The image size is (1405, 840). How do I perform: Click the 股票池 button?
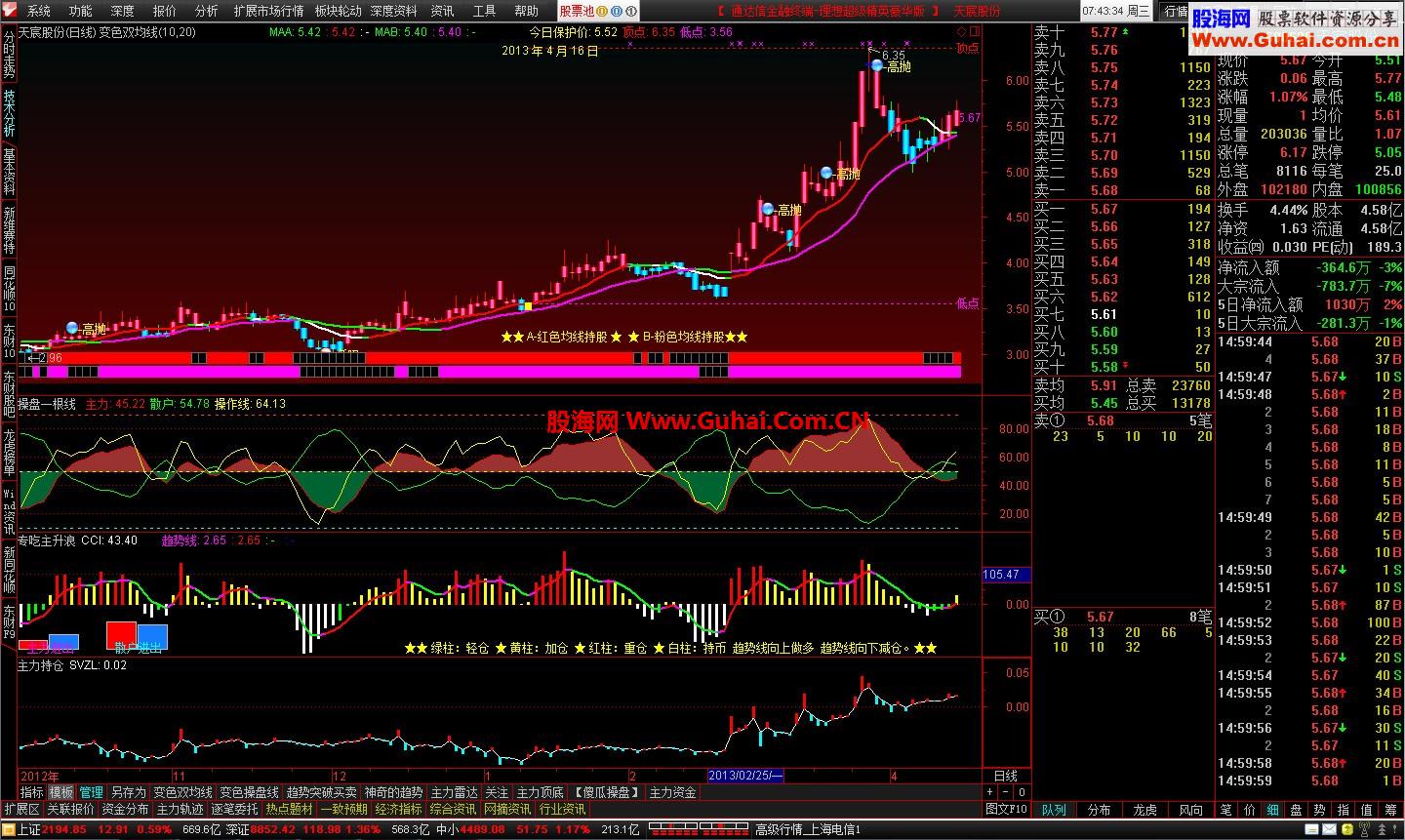pyautogui.click(x=576, y=11)
